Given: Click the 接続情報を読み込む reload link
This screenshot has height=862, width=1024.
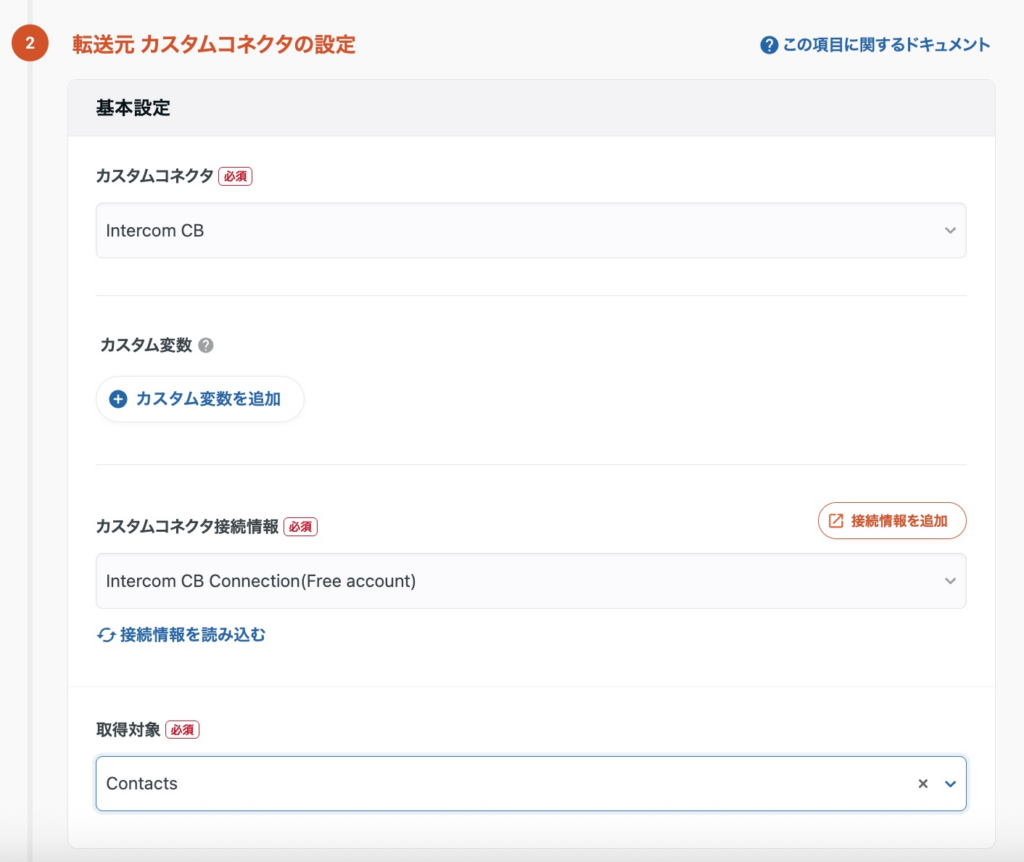Looking at the screenshot, I should (x=192, y=635).
